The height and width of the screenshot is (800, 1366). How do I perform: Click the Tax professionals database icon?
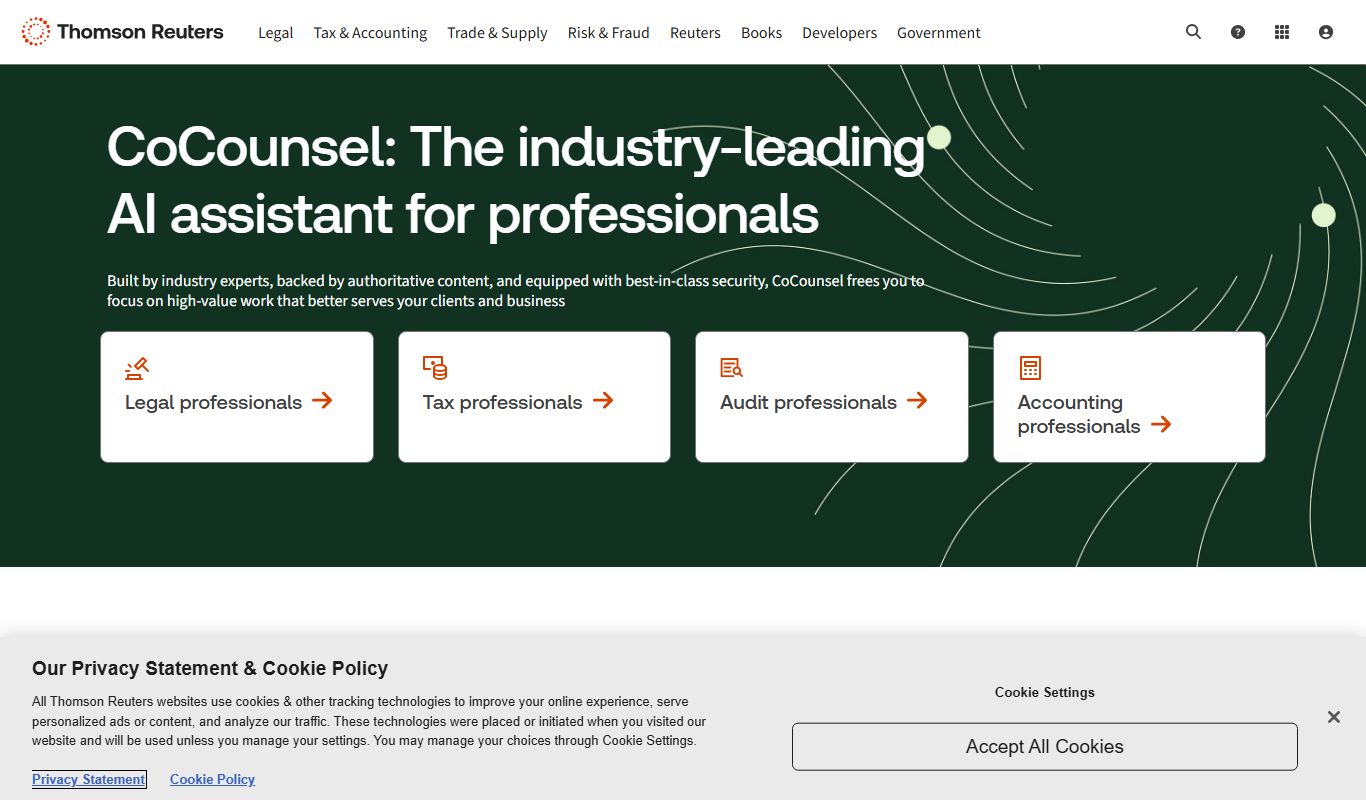point(435,368)
